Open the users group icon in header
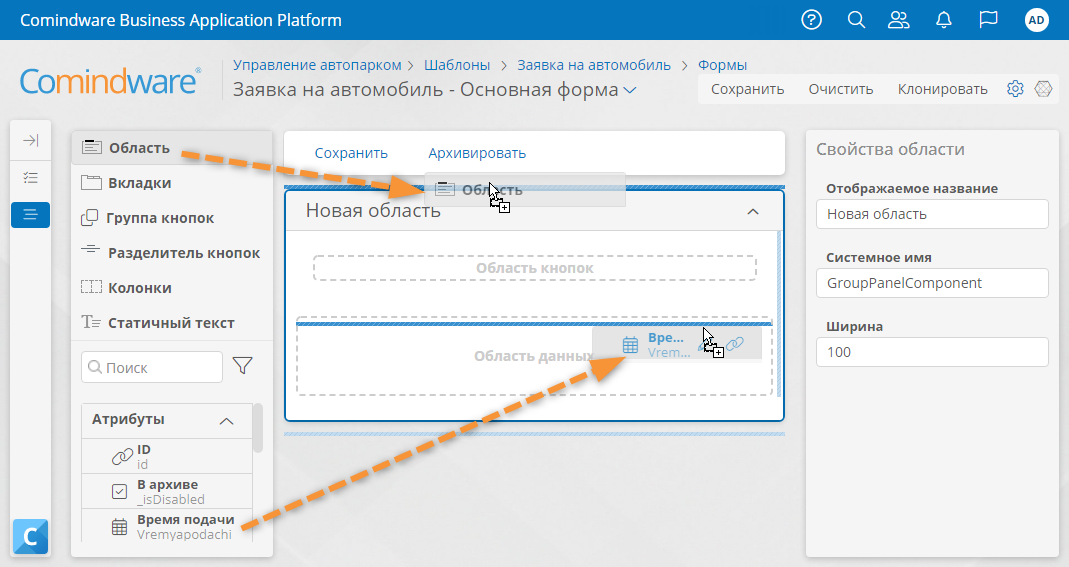This screenshot has height=567, width=1069. 899,20
